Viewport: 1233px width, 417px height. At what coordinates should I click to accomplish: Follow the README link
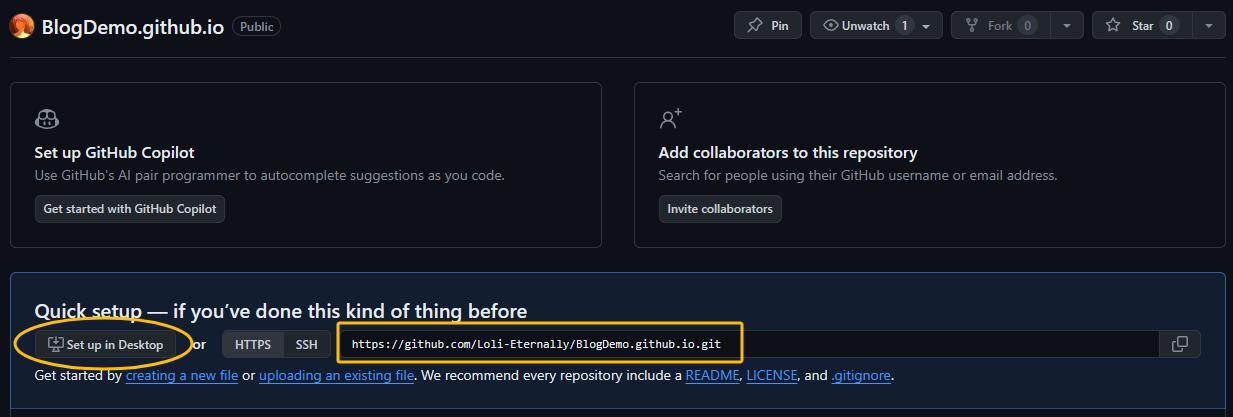click(713, 377)
